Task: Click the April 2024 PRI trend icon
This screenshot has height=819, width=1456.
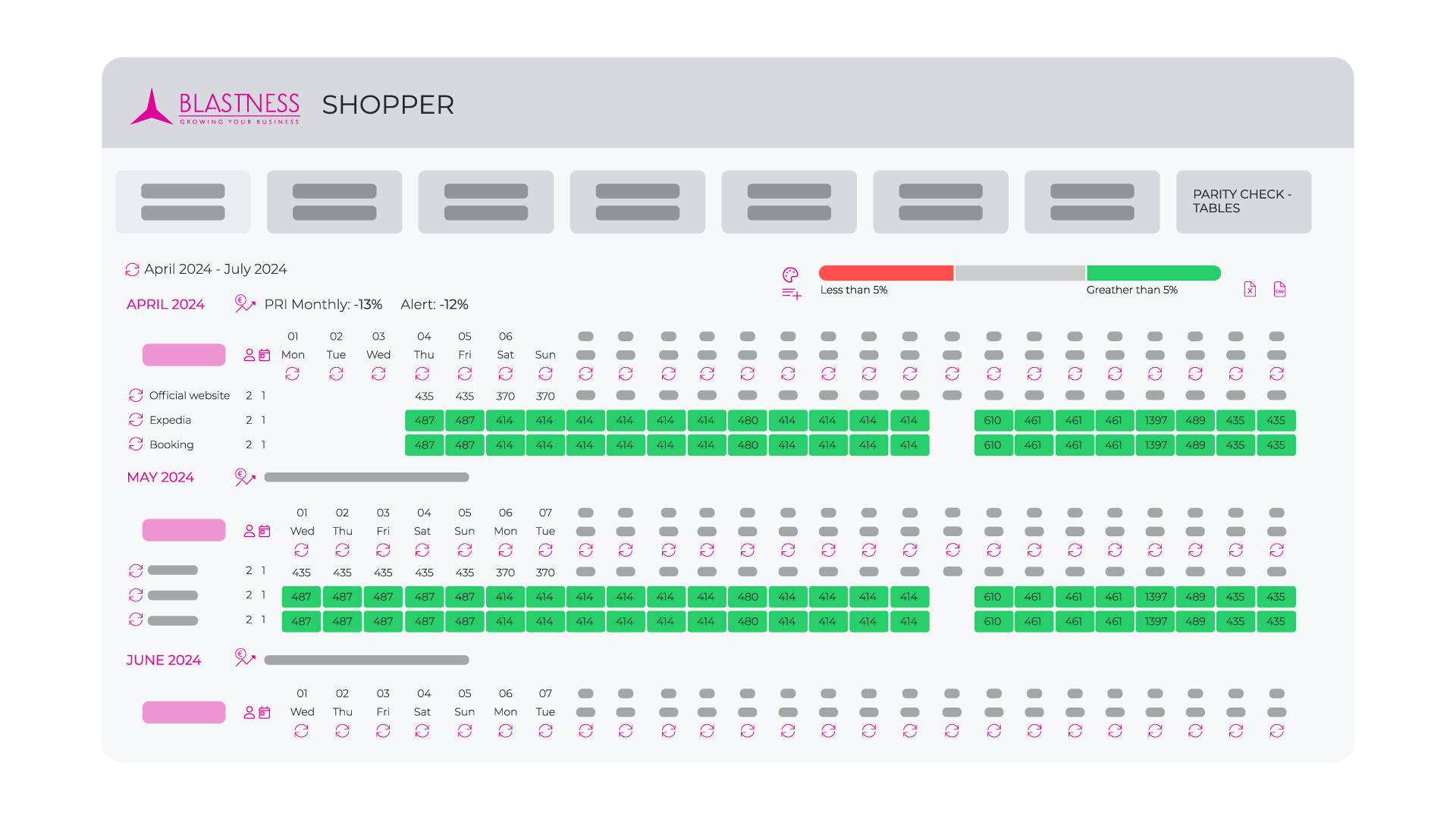Action: tap(244, 304)
